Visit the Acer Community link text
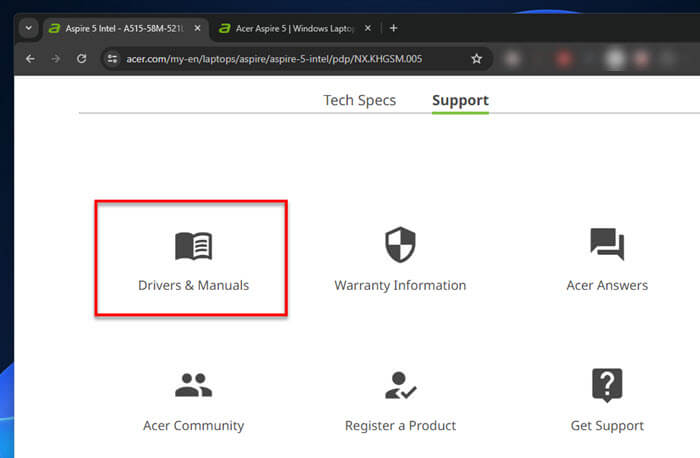 tap(193, 425)
